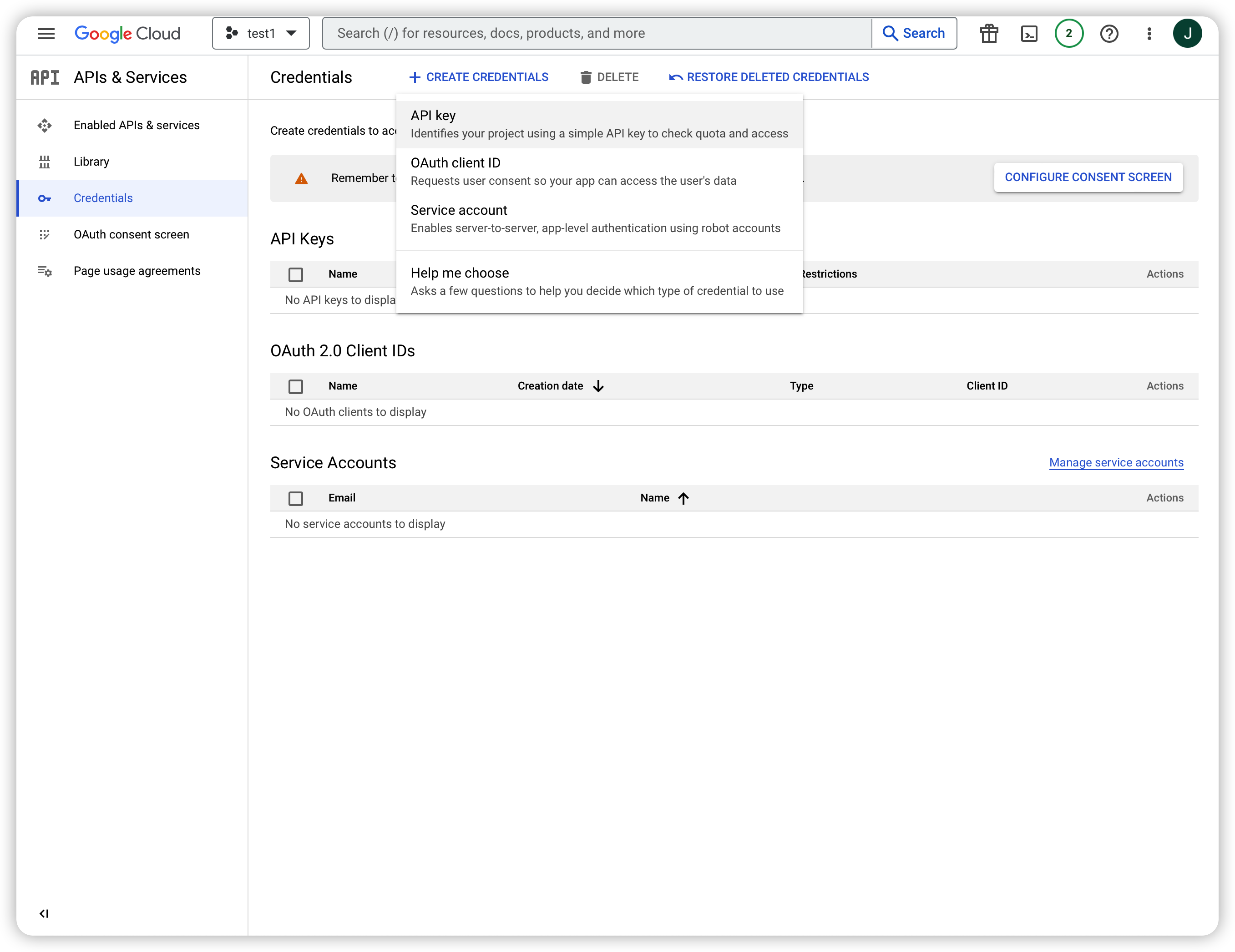Collapse the sidebar with bottom arrow icon
This screenshot has width=1235, height=952.
pyautogui.click(x=44, y=913)
